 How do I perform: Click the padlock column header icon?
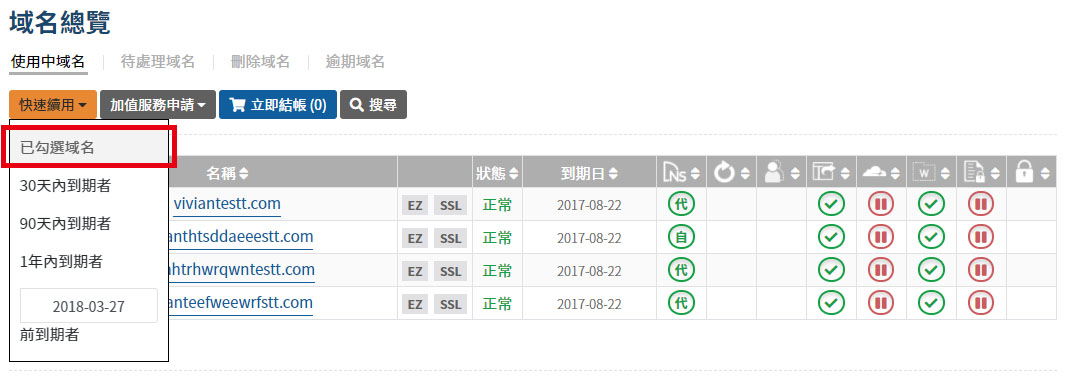click(1024, 173)
